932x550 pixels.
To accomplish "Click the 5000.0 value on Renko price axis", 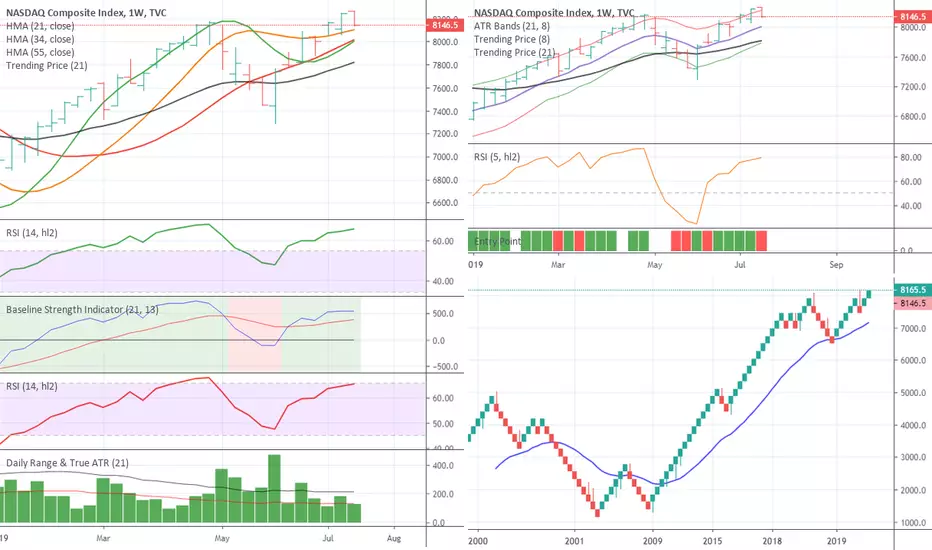I will (x=914, y=392).
